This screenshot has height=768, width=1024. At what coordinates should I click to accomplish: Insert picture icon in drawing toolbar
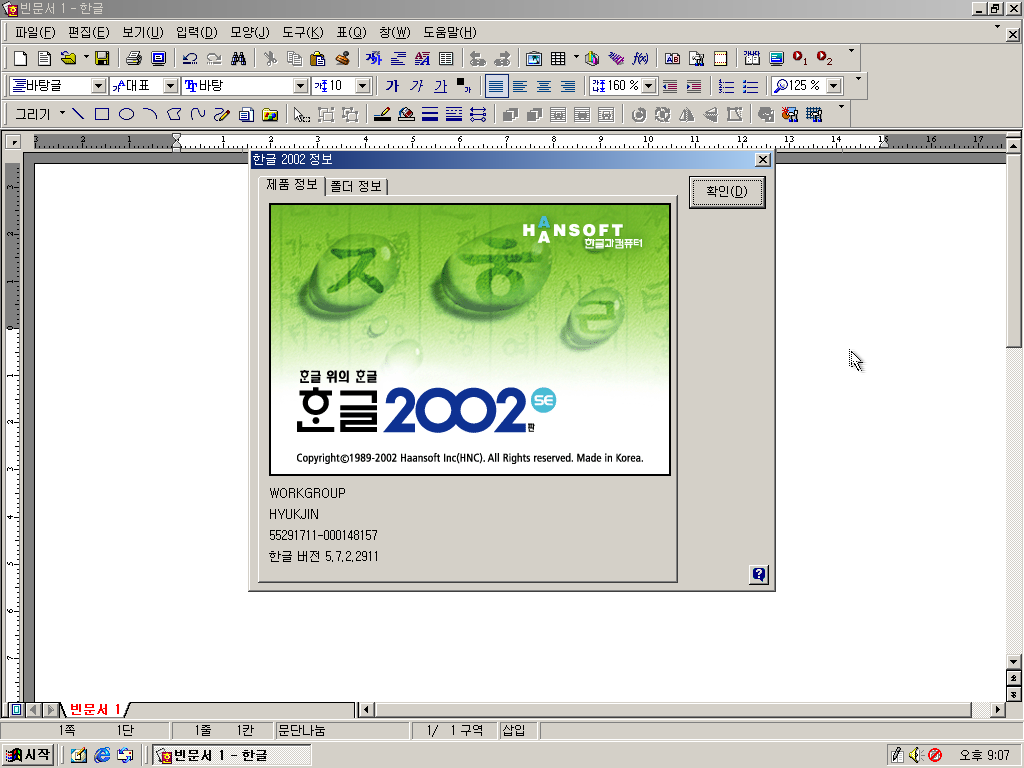270,114
